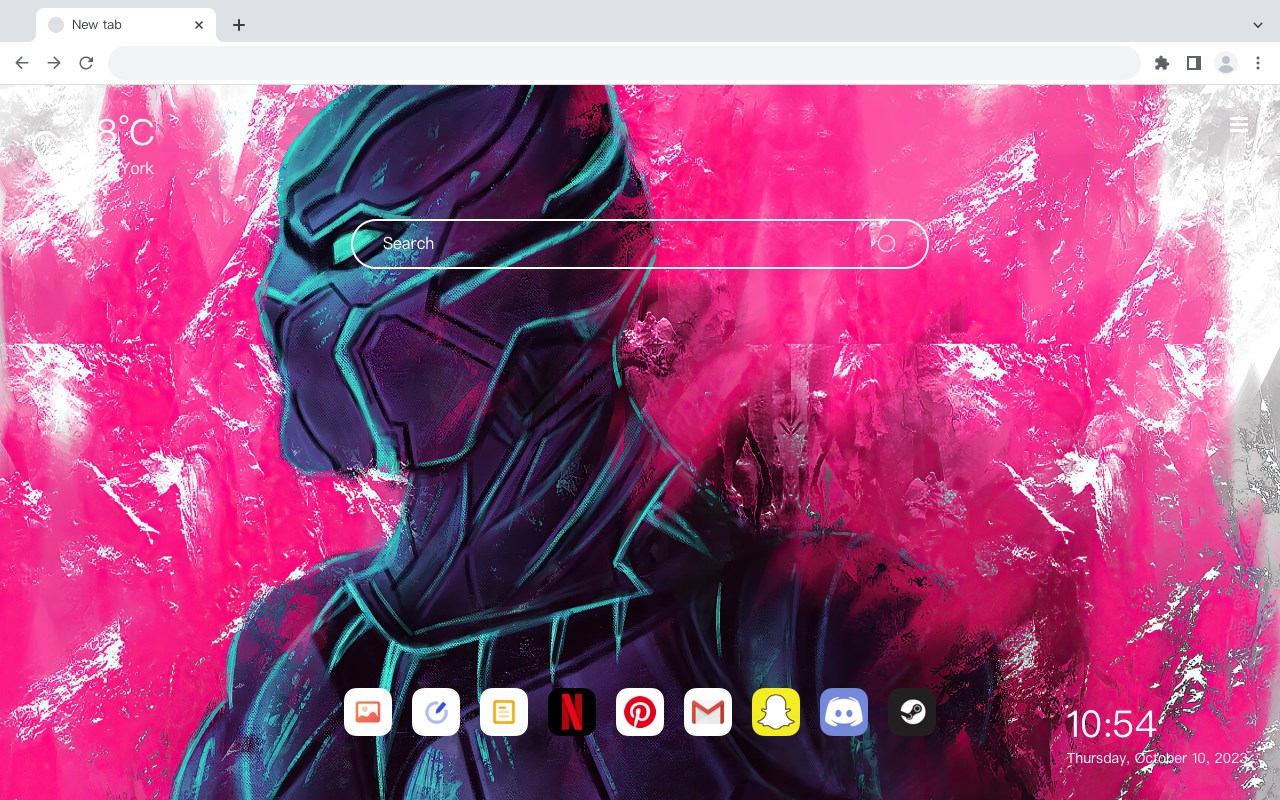Reload the current page

click(86, 63)
